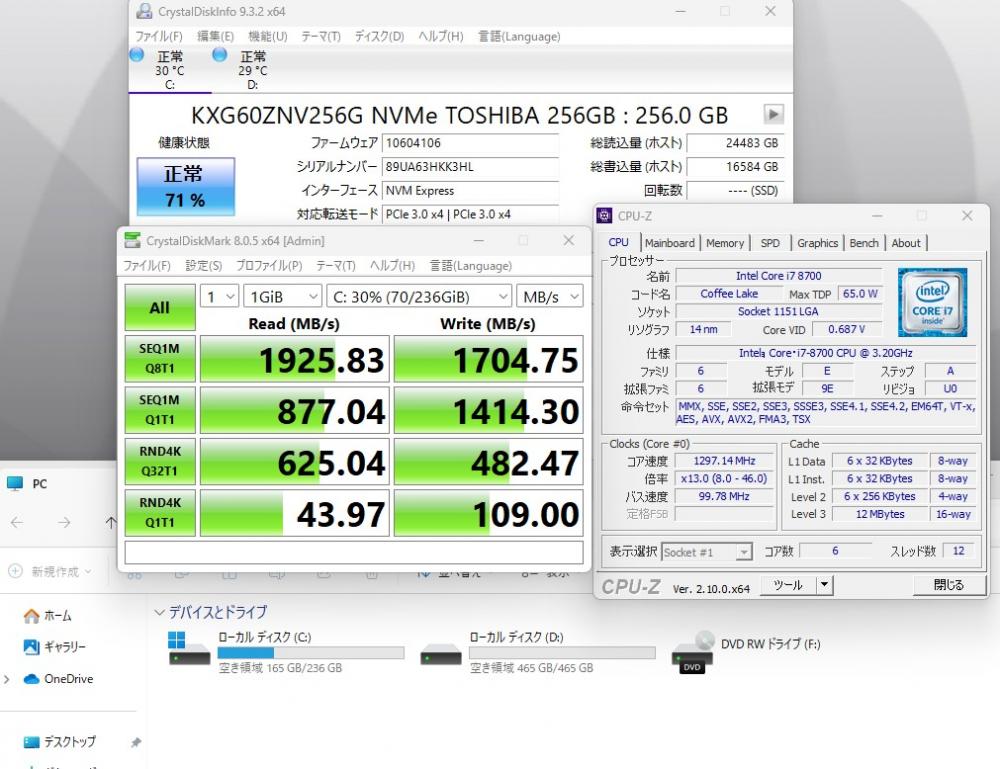
Task: Go back in File Explorer
Action: pos(17,523)
